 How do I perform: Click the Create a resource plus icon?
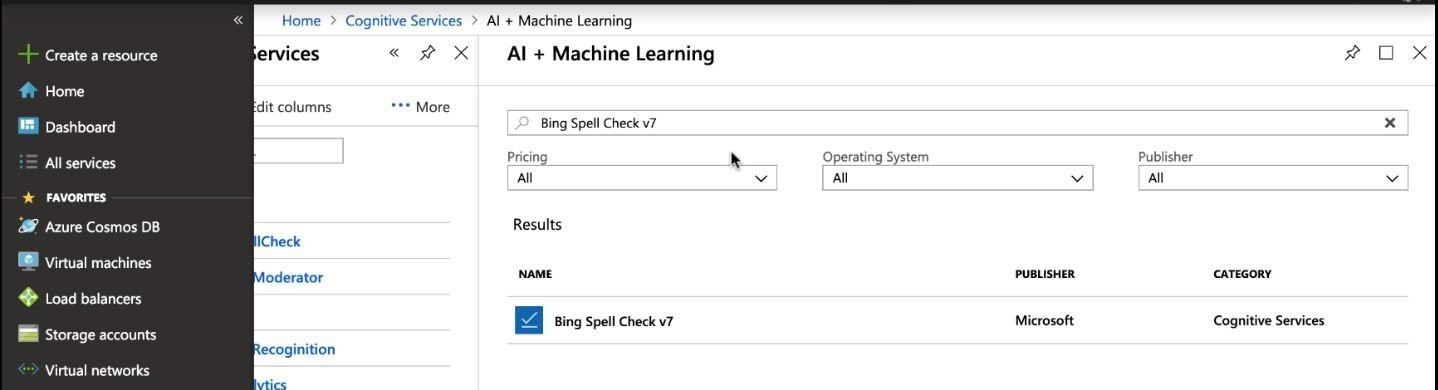pyautogui.click(x=28, y=55)
